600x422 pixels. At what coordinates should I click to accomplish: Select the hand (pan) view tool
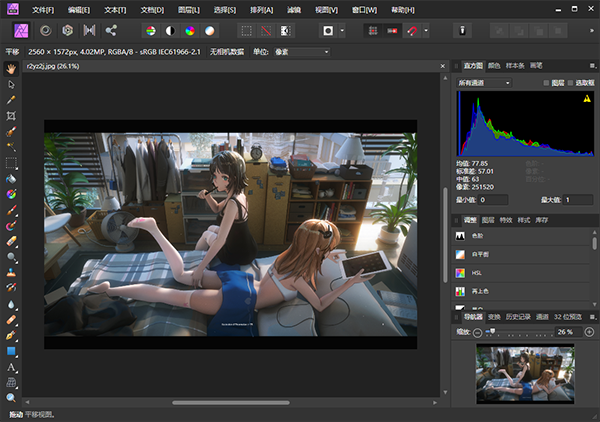click(x=11, y=69)
